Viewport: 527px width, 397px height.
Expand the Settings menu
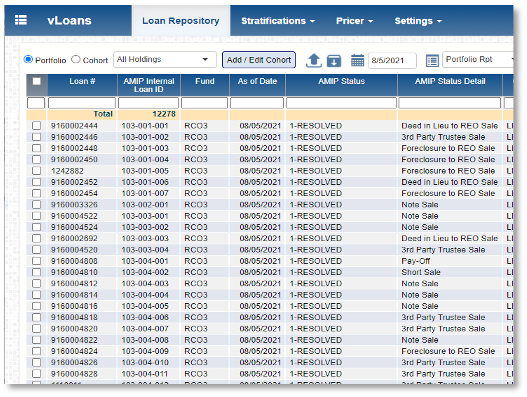[x=418, y=21]
